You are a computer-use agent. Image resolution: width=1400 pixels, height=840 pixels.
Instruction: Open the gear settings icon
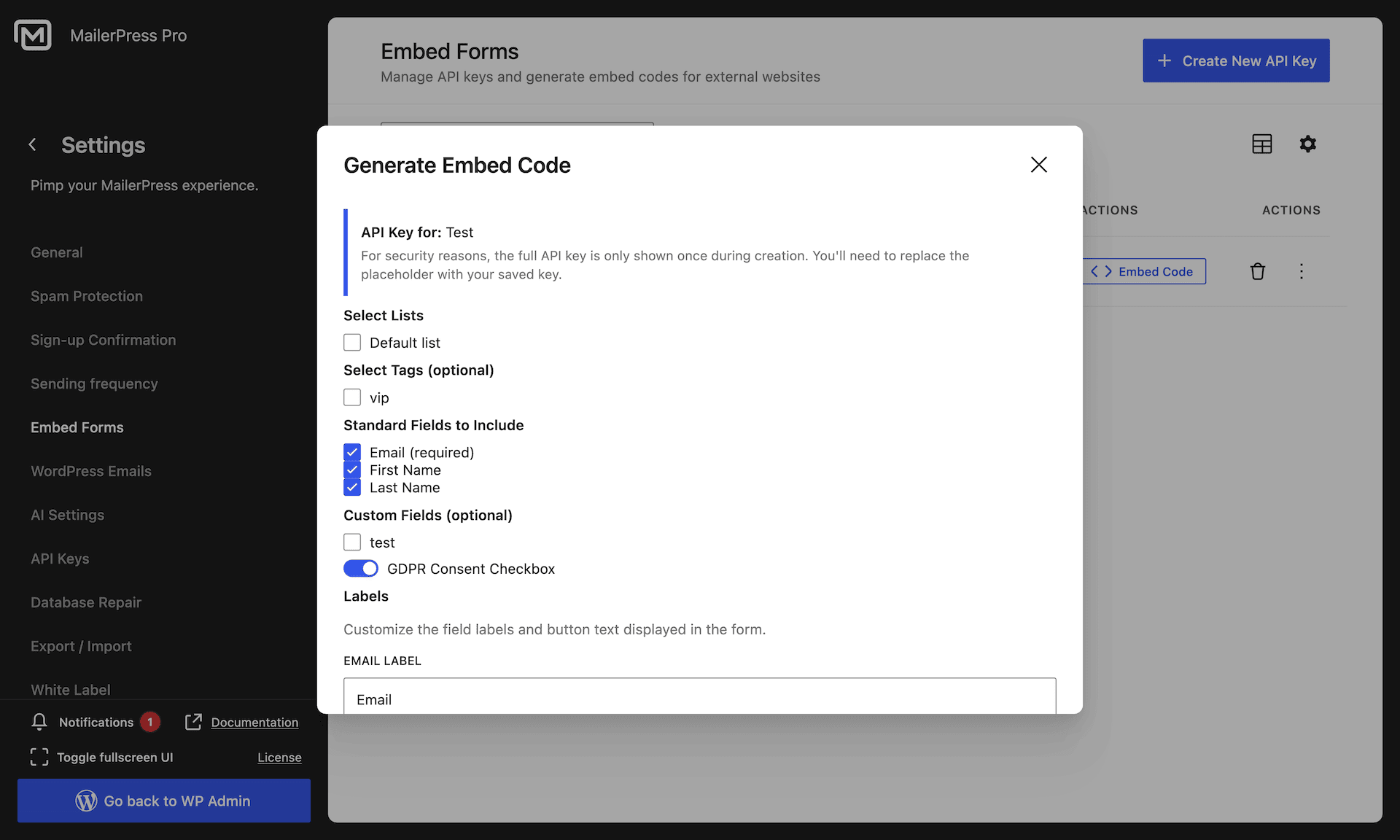[x=1307, y=144]
